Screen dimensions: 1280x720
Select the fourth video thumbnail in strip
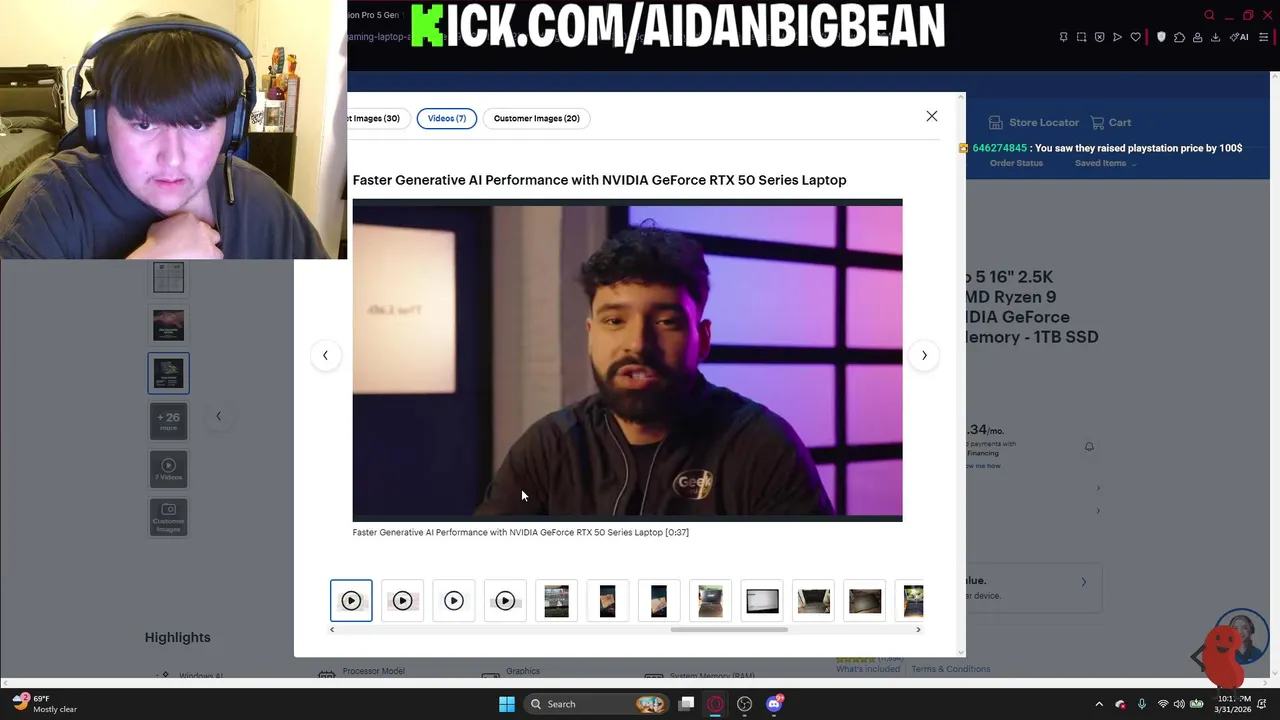coord(505,601)
